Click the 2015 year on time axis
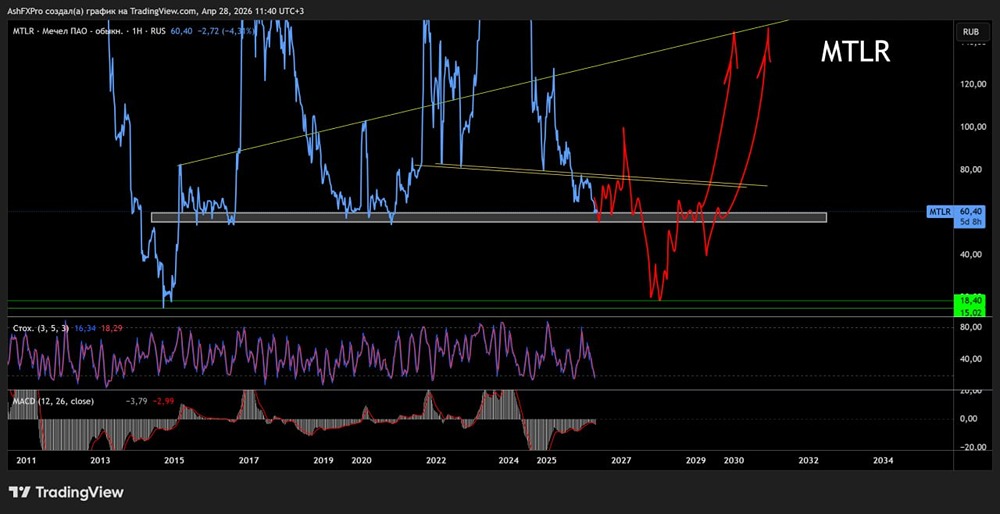The width and height of the screenshot is (1000, 514). 174,460
